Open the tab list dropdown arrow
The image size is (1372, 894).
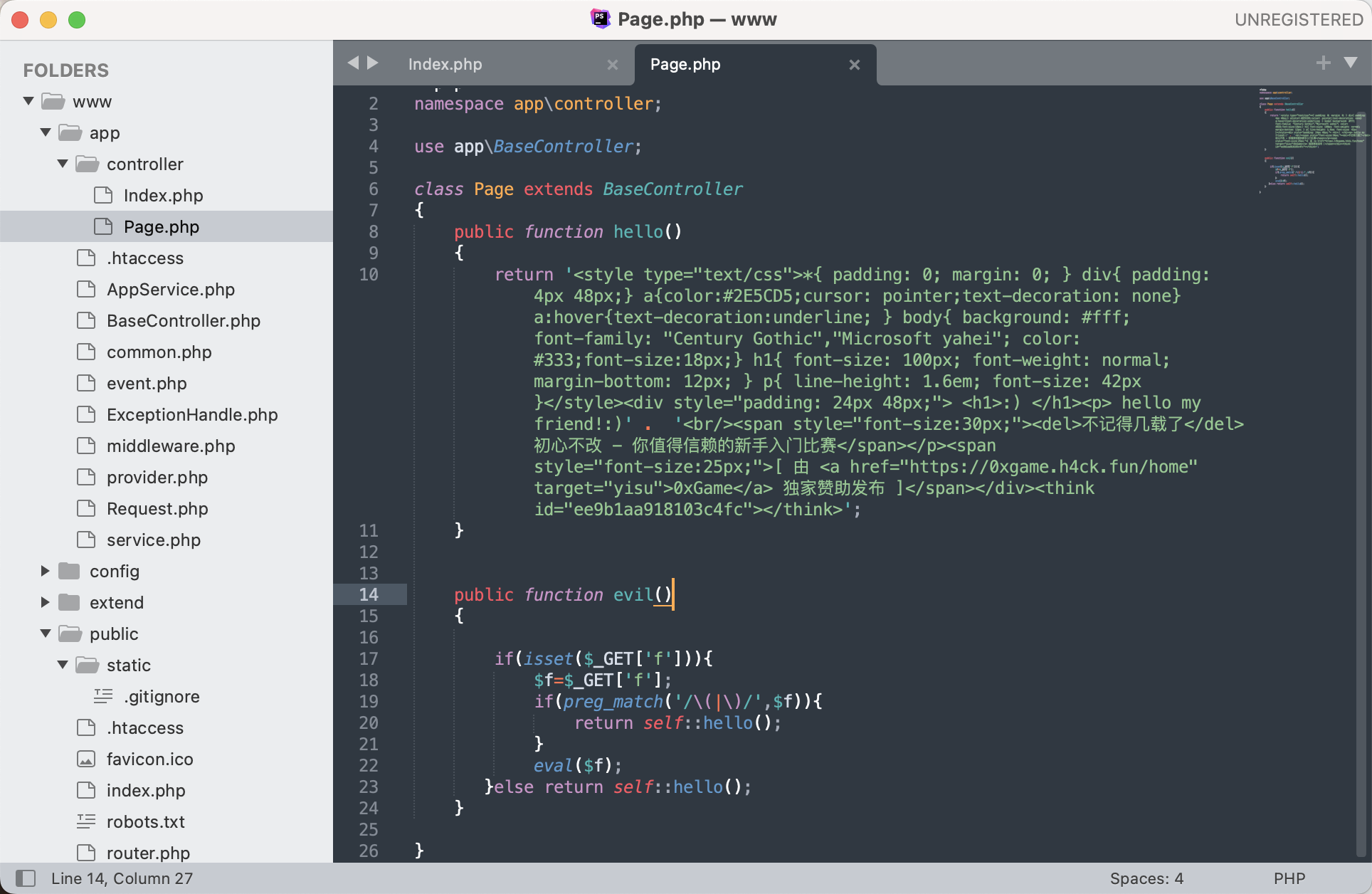tap(1350, 63)
